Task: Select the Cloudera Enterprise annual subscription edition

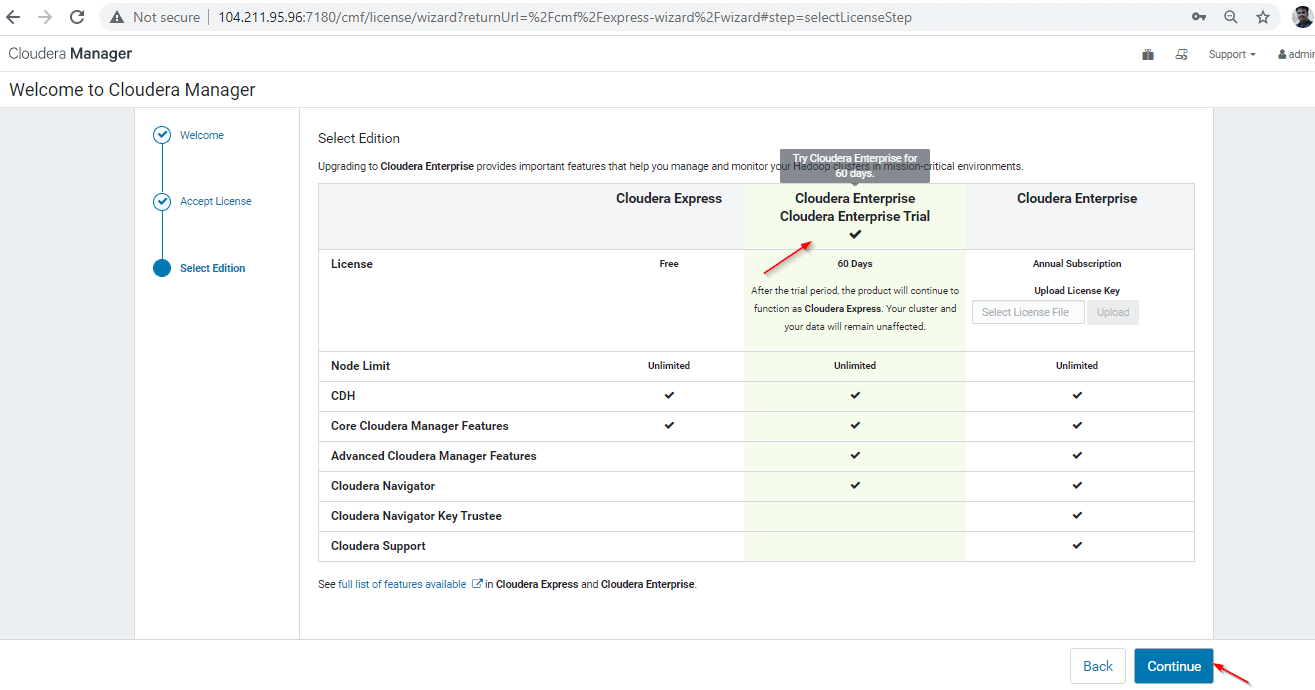Action: [1076, 199]
